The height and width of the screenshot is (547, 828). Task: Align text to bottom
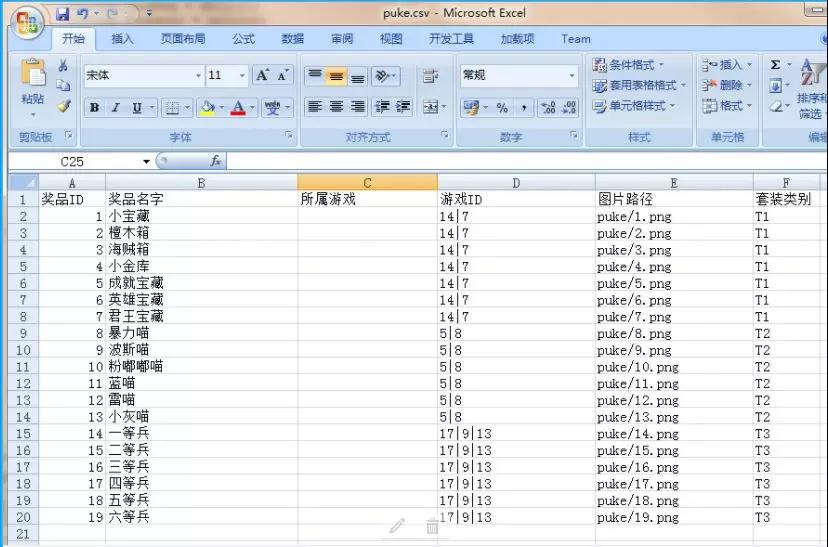pyautogui.click(x=357, y=76)
